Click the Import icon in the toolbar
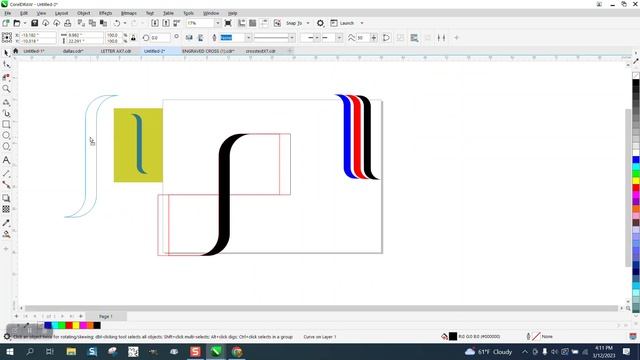Image resolution: width=640 pixels, height=360 pixels. (x=155, y=23)
